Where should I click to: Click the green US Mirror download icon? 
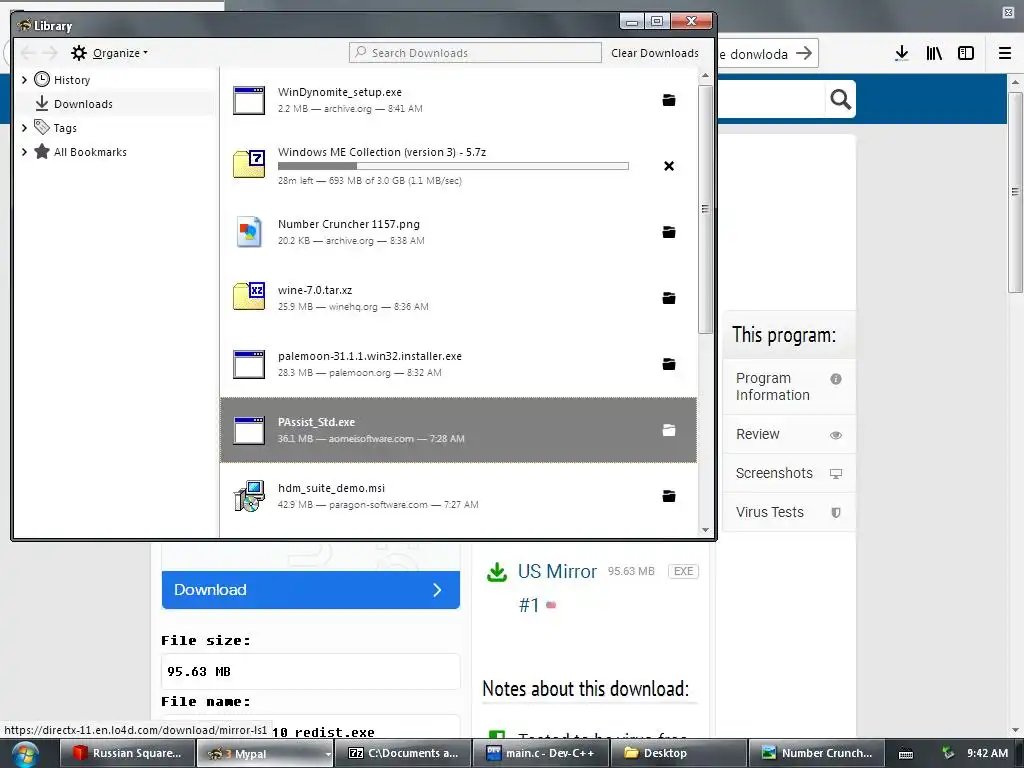(x=497, y=572)
